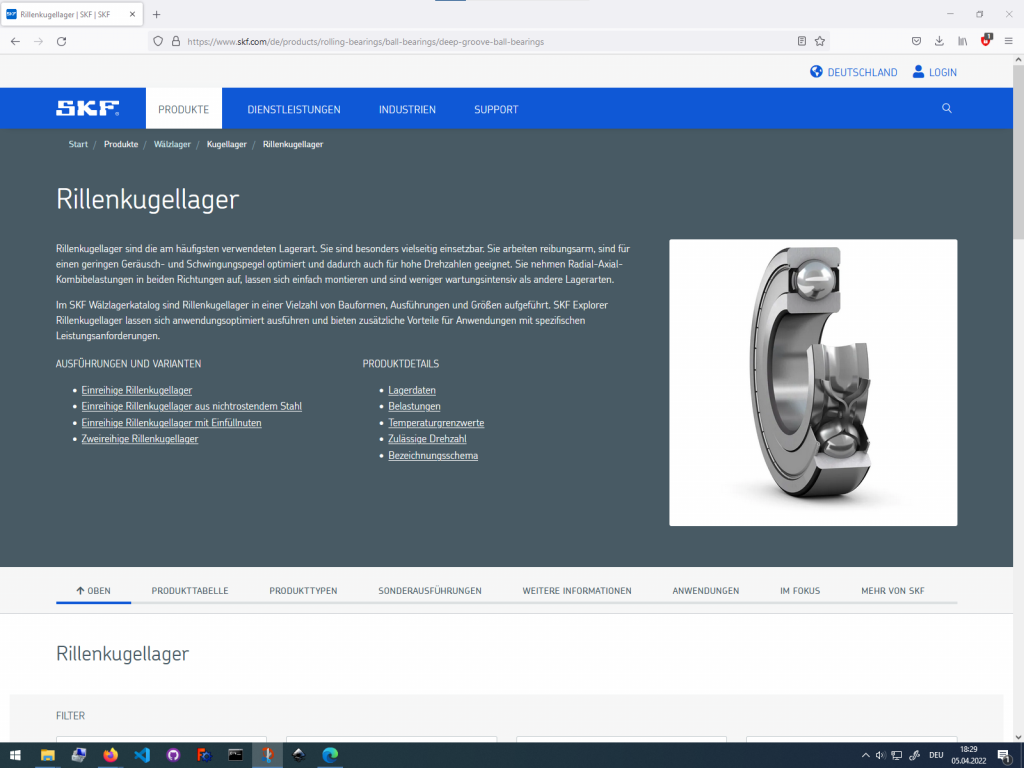Open the Lagerdaten link
1024x768 pixels.
412,390
